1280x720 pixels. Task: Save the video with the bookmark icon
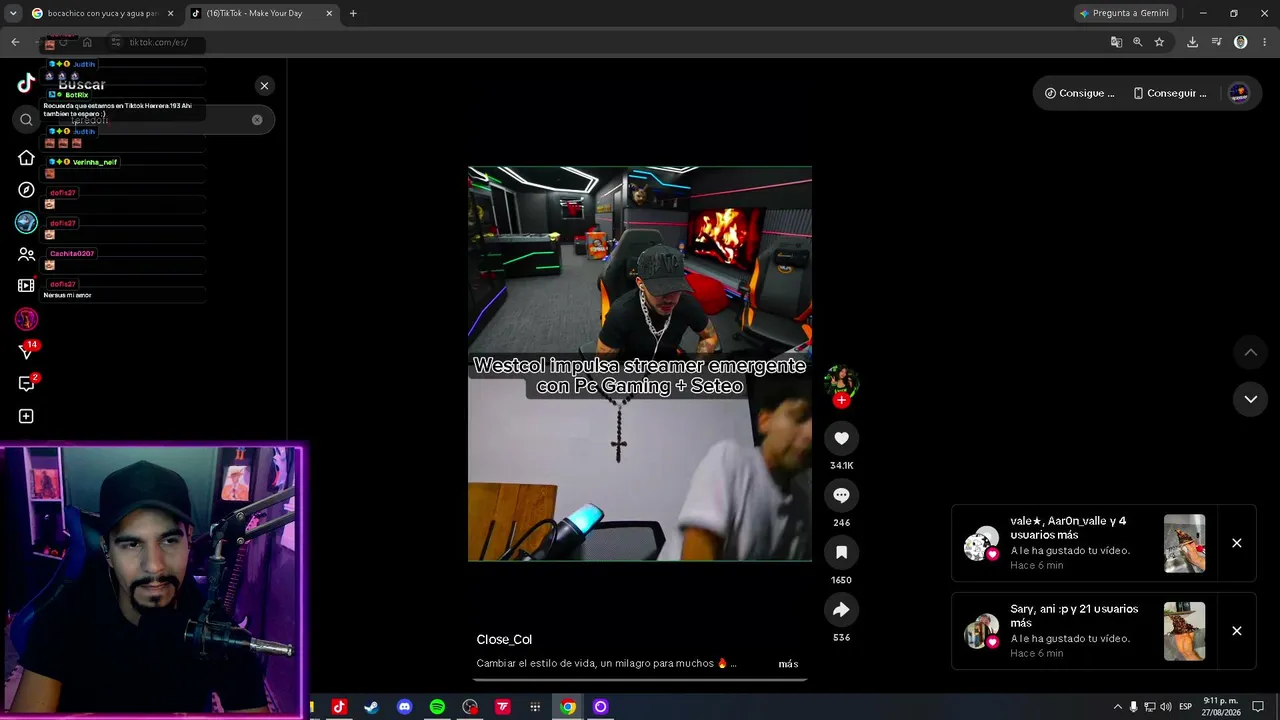tap(841, 552)
